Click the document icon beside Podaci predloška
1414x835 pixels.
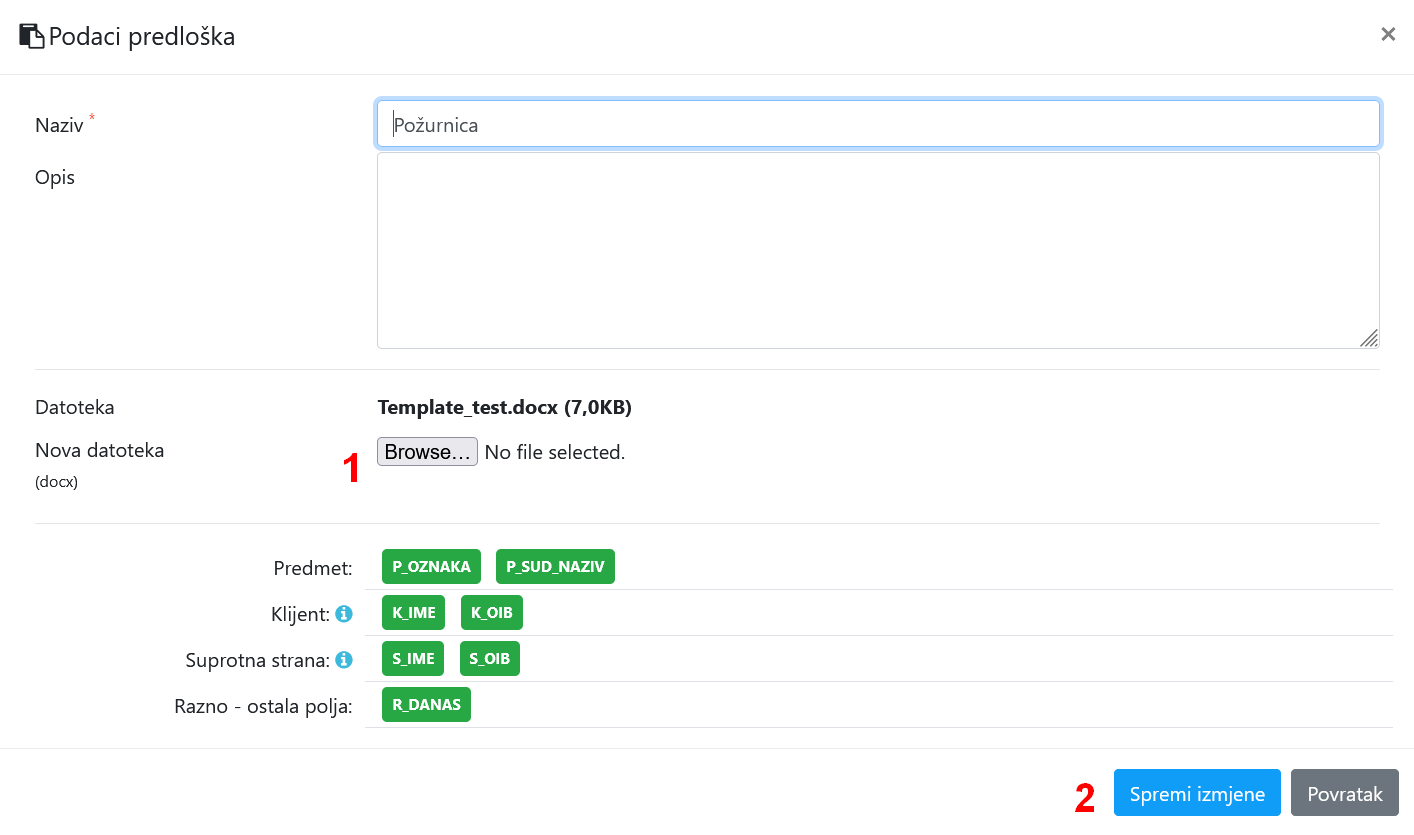32,37
